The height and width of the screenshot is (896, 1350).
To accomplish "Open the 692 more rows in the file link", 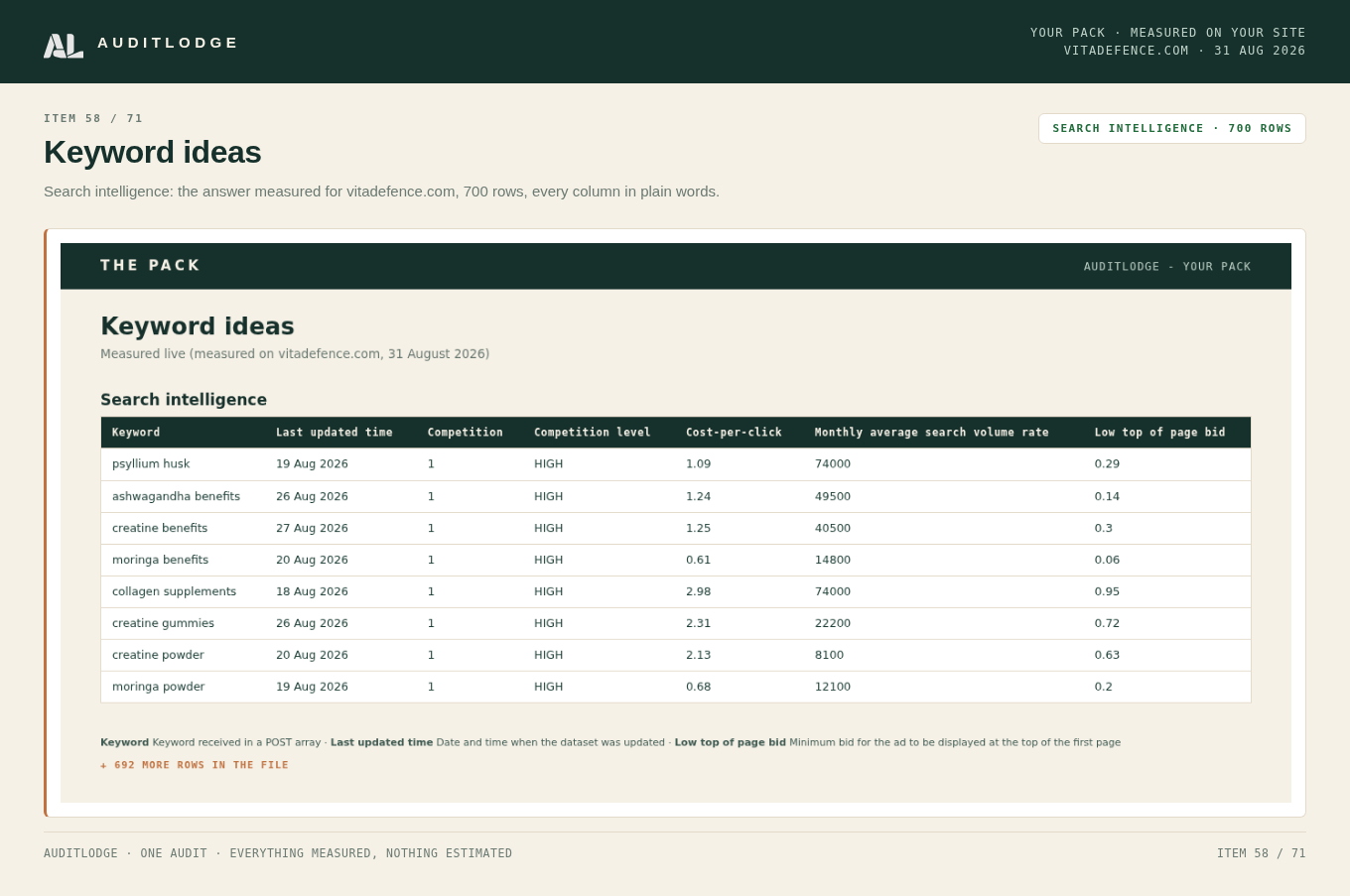I will (195, 765).
